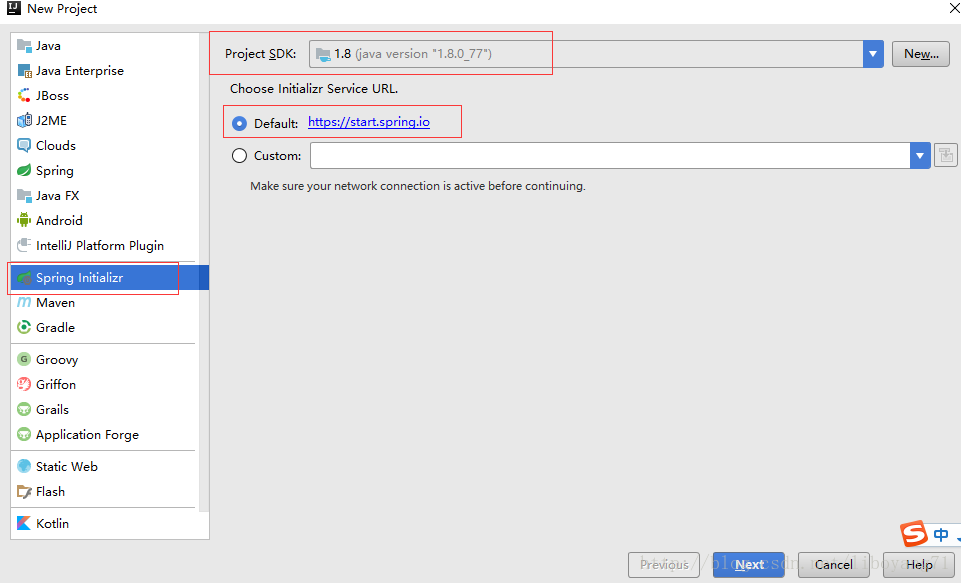
Task: Click the JBoss icon
Action: click(x=24, y=96)
